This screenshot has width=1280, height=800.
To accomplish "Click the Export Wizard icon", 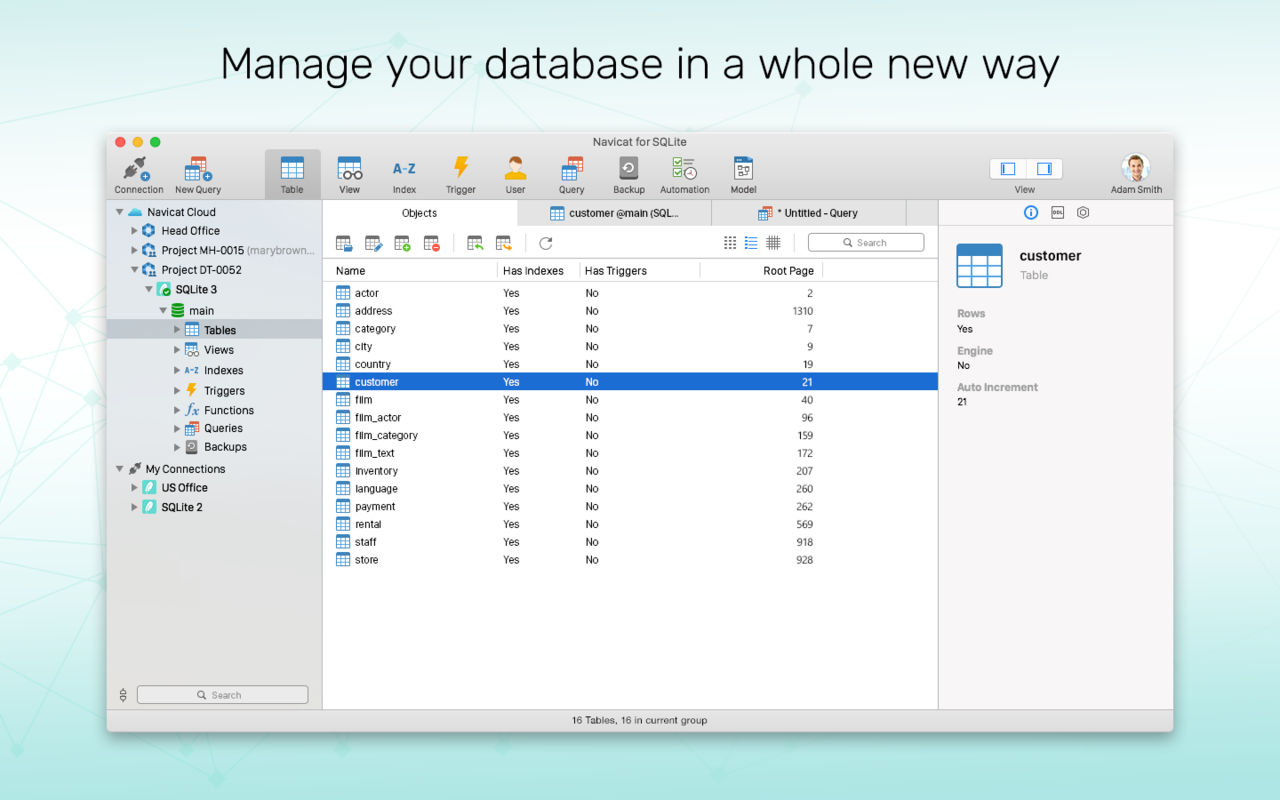I will coord(504,243).
